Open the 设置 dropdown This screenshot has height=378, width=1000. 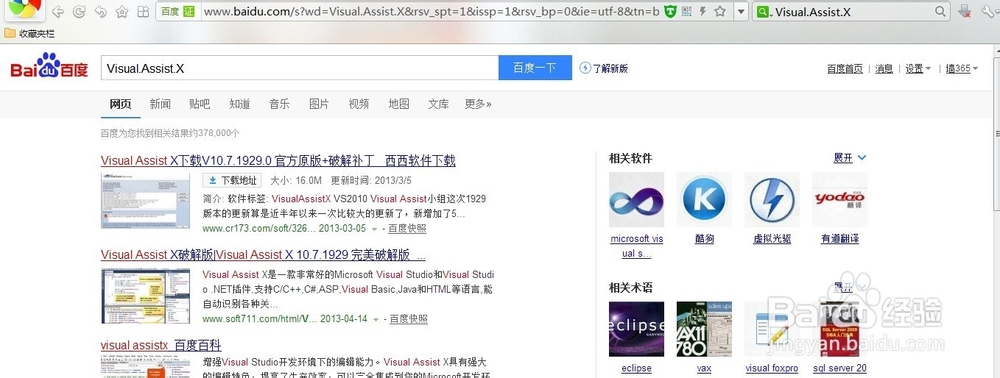click(x=918, y=69)
